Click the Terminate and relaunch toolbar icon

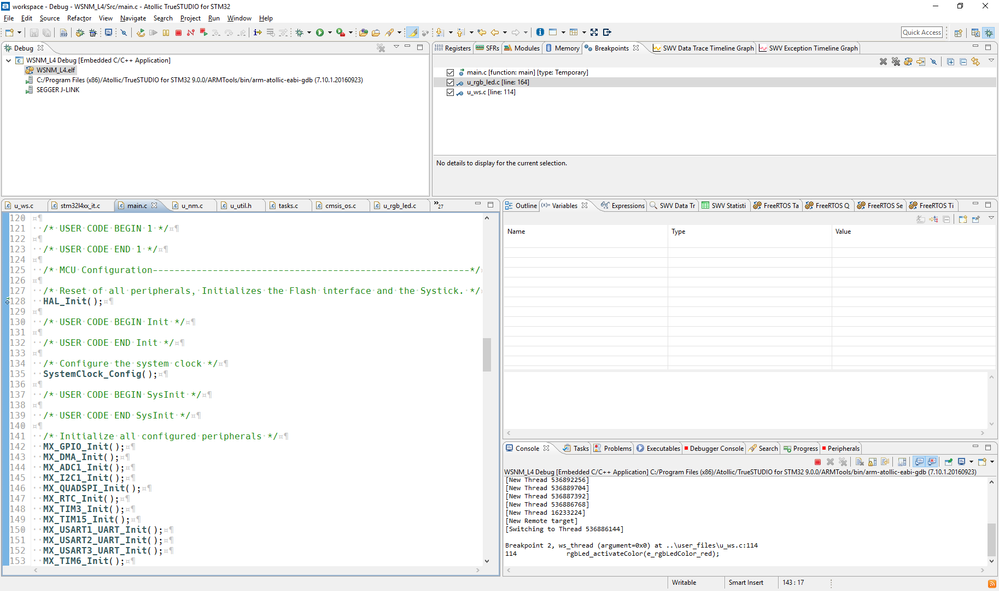204,32
